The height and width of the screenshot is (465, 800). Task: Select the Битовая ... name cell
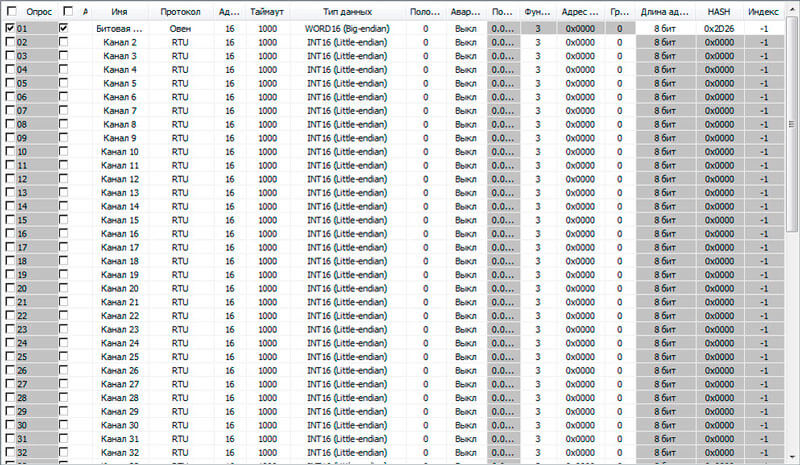click(119, 29)
